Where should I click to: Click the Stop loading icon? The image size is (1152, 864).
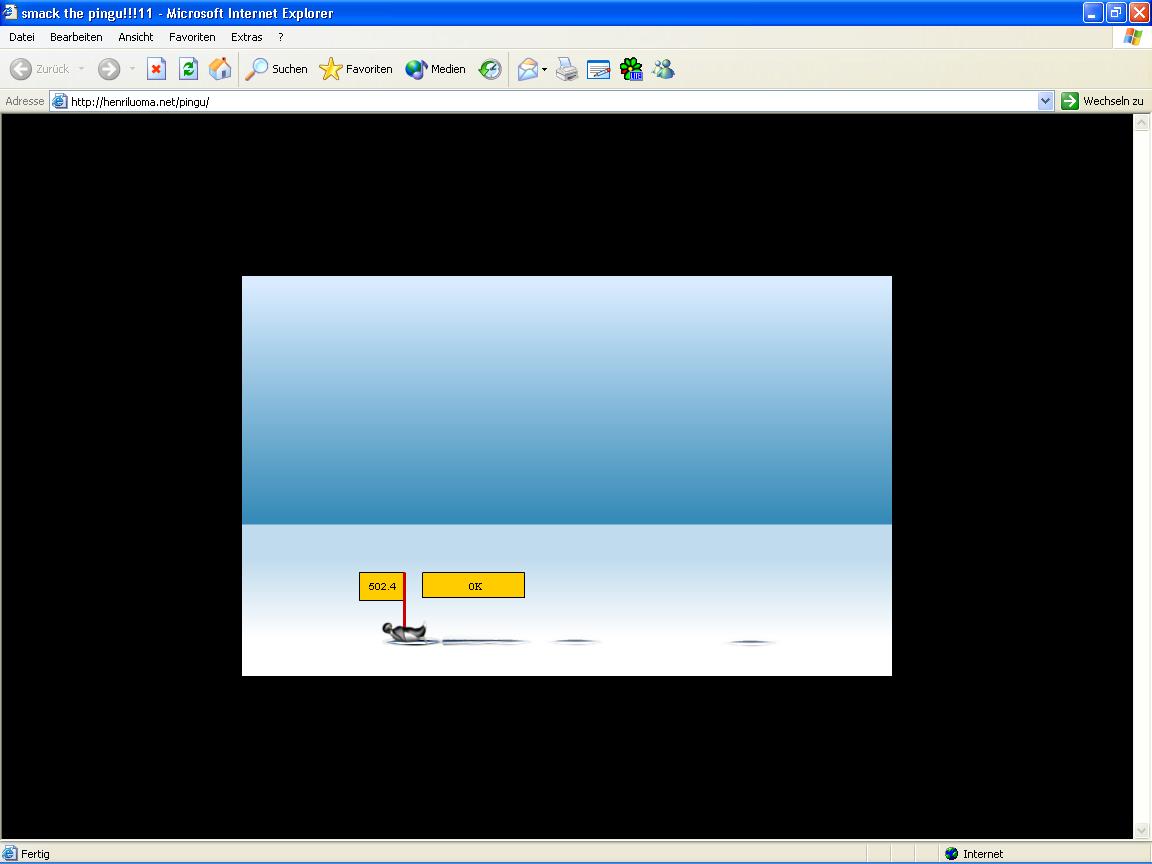click(x=156, y=69)
